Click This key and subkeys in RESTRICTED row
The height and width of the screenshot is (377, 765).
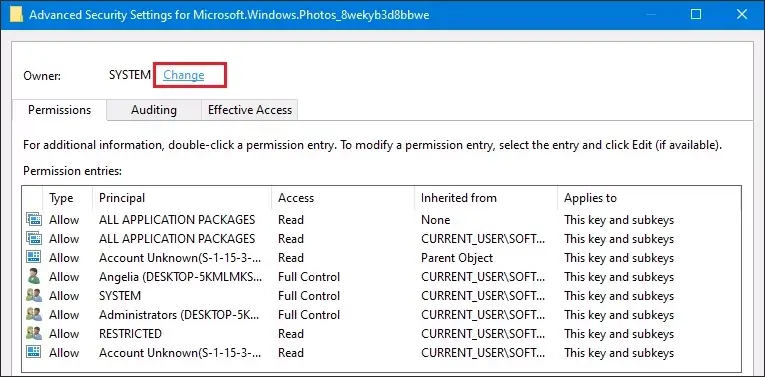[x=619, y=334]
